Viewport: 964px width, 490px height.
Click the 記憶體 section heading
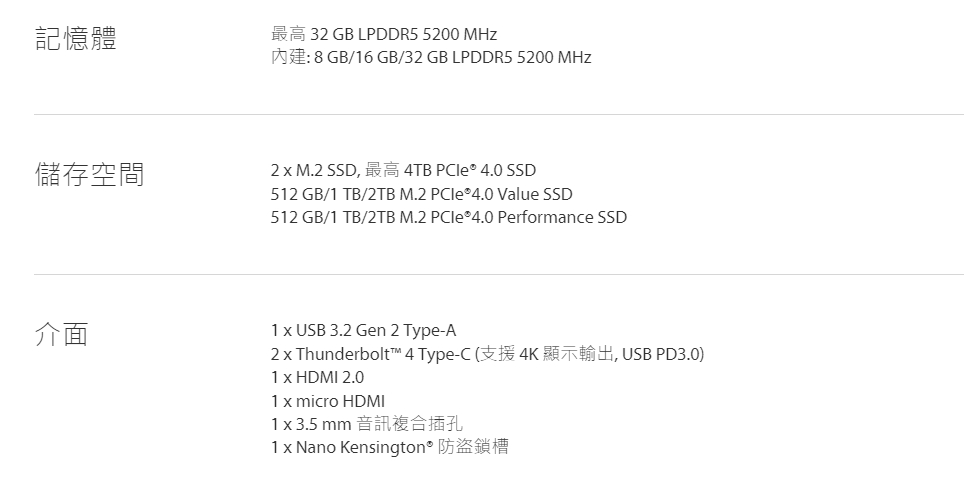pyautogui.click(x=76, y=38)
